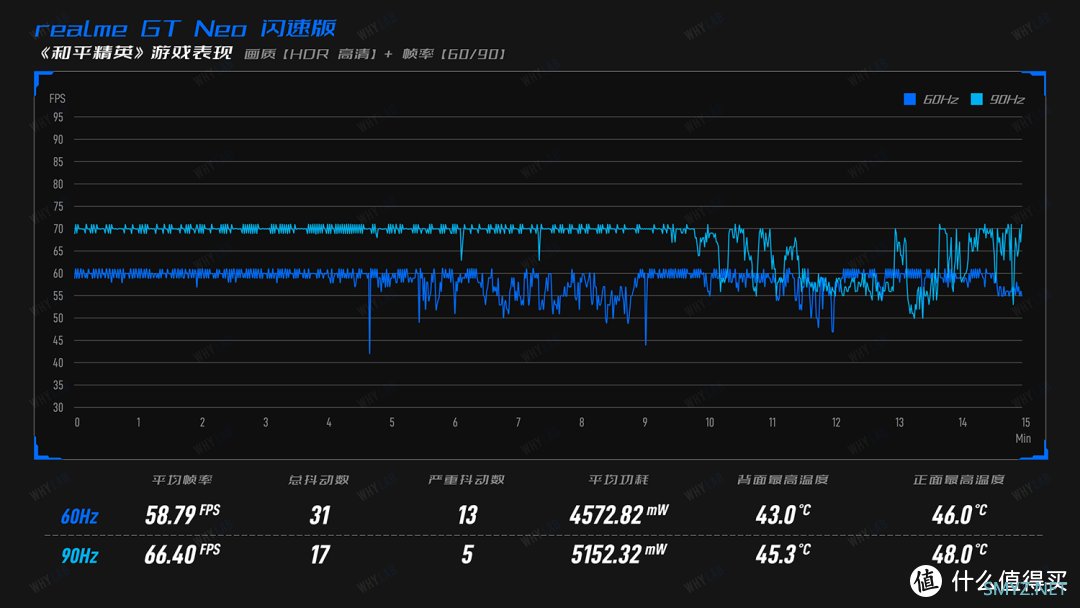Click the 90Hz legend color swatch
Image resolution: width=1080 pixels, height=608 pixels.
[x=976, y=99]
